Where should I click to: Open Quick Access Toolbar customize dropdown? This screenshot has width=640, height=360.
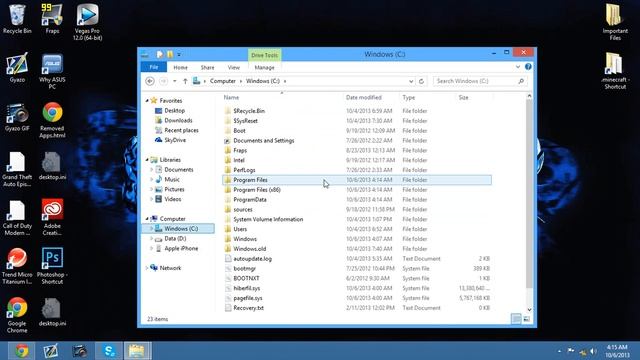pyautogui.click(x=179, y=54)
